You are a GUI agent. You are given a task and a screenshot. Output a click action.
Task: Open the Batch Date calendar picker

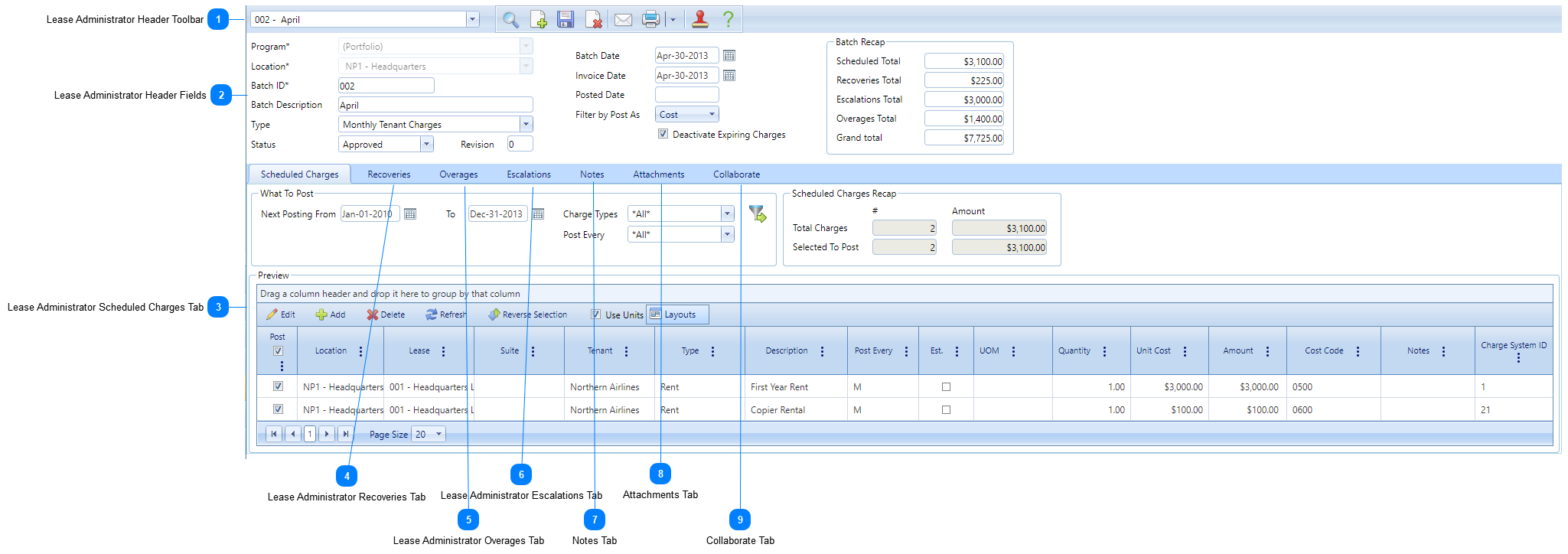(x=729, y=56)
